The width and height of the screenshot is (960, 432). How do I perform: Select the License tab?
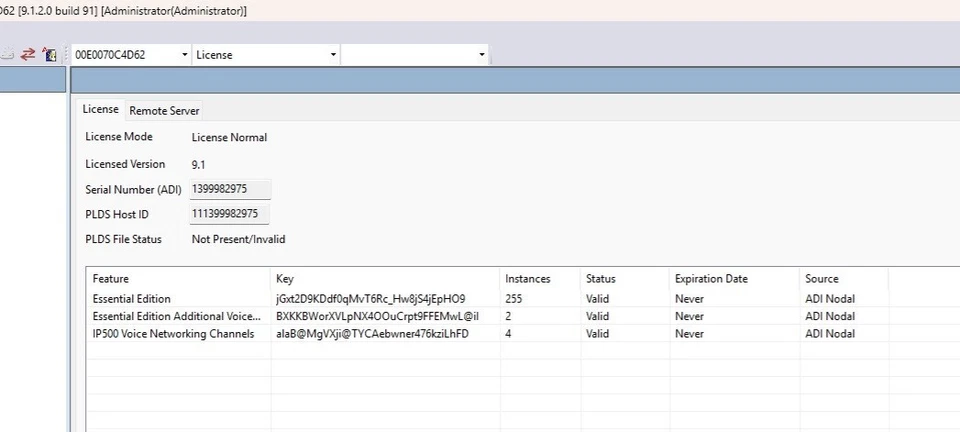(100, 110)
